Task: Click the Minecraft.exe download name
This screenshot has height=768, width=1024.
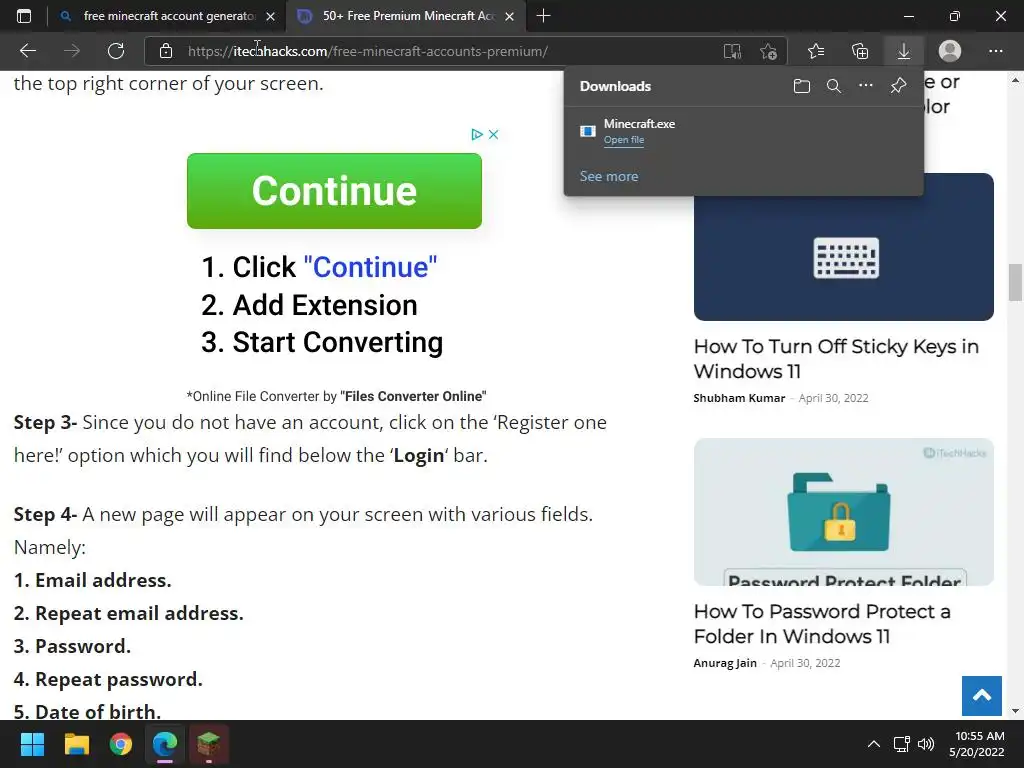Action: pyautogui.click(x=639, y=123)
